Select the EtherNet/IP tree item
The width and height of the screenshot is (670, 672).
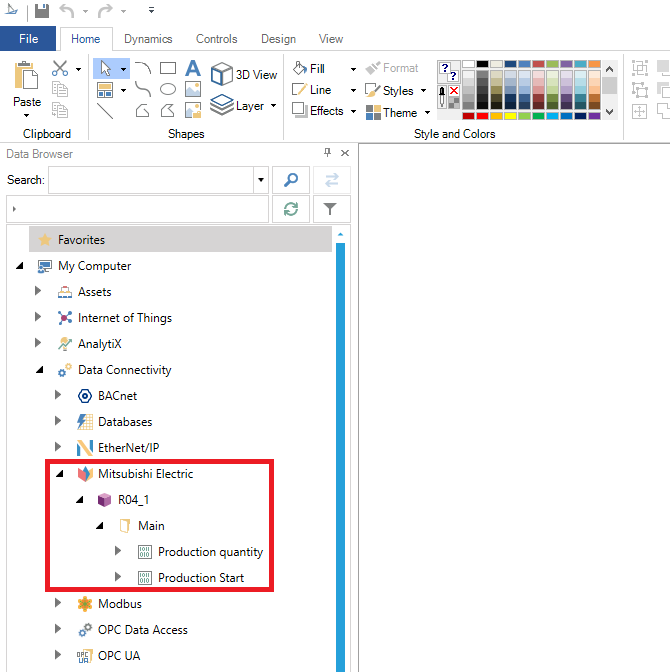[128, 448]
